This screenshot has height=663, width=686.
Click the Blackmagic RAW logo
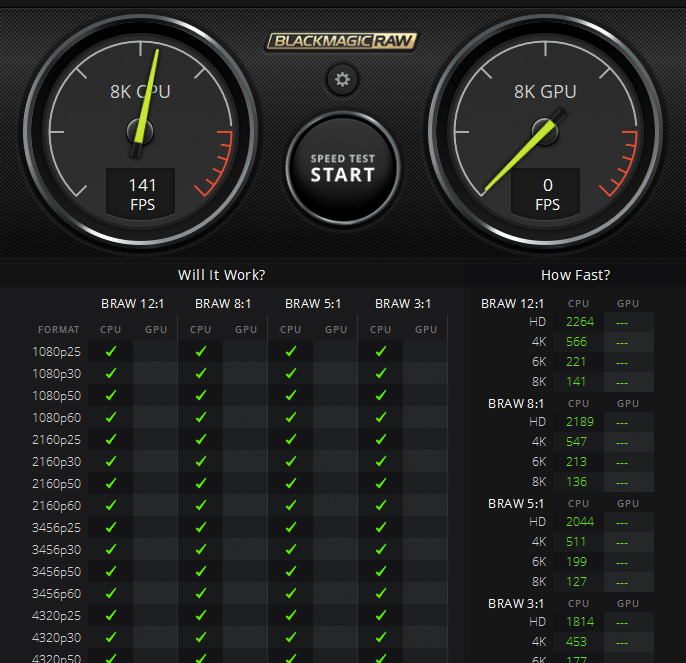tap(342, 42)
